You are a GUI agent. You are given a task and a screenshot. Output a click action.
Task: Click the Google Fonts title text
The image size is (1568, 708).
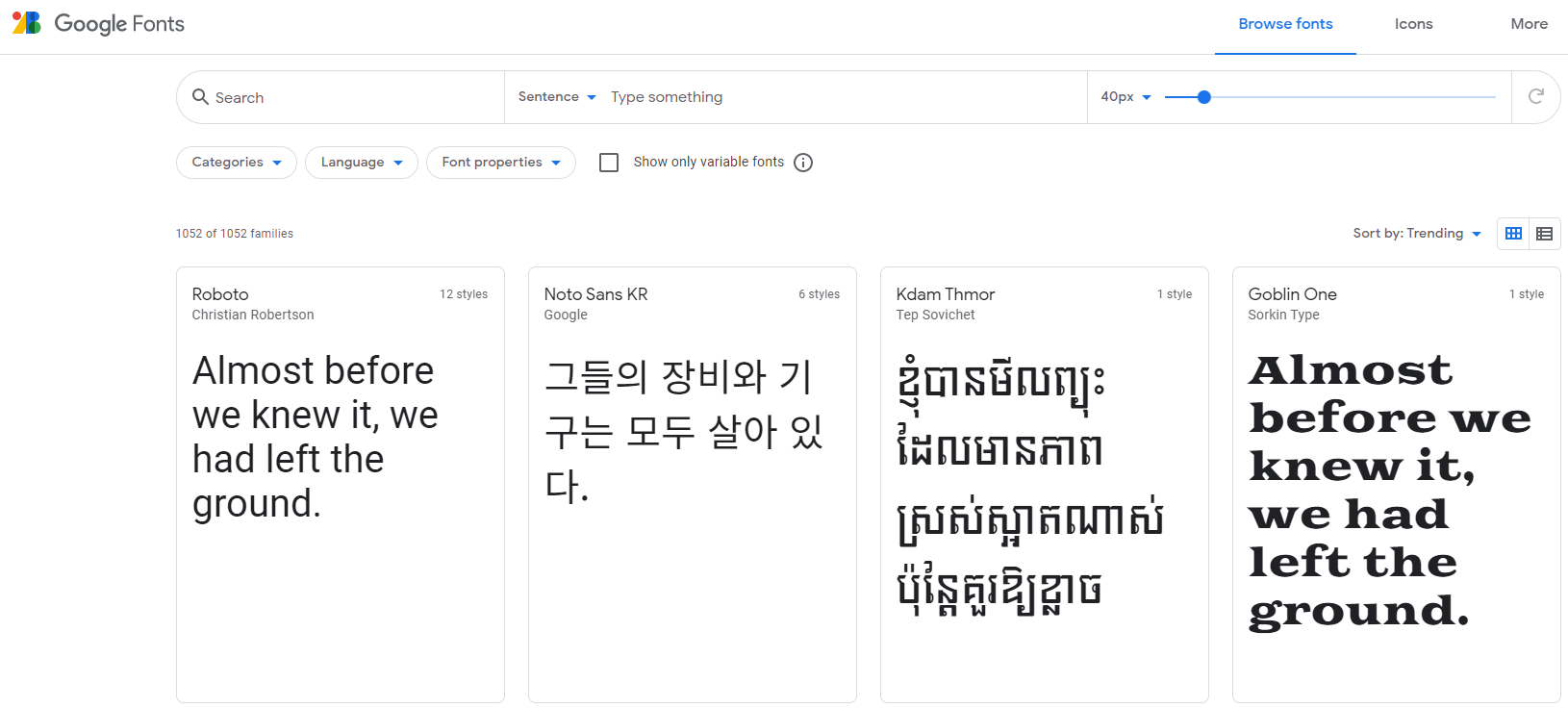[119, 24]
